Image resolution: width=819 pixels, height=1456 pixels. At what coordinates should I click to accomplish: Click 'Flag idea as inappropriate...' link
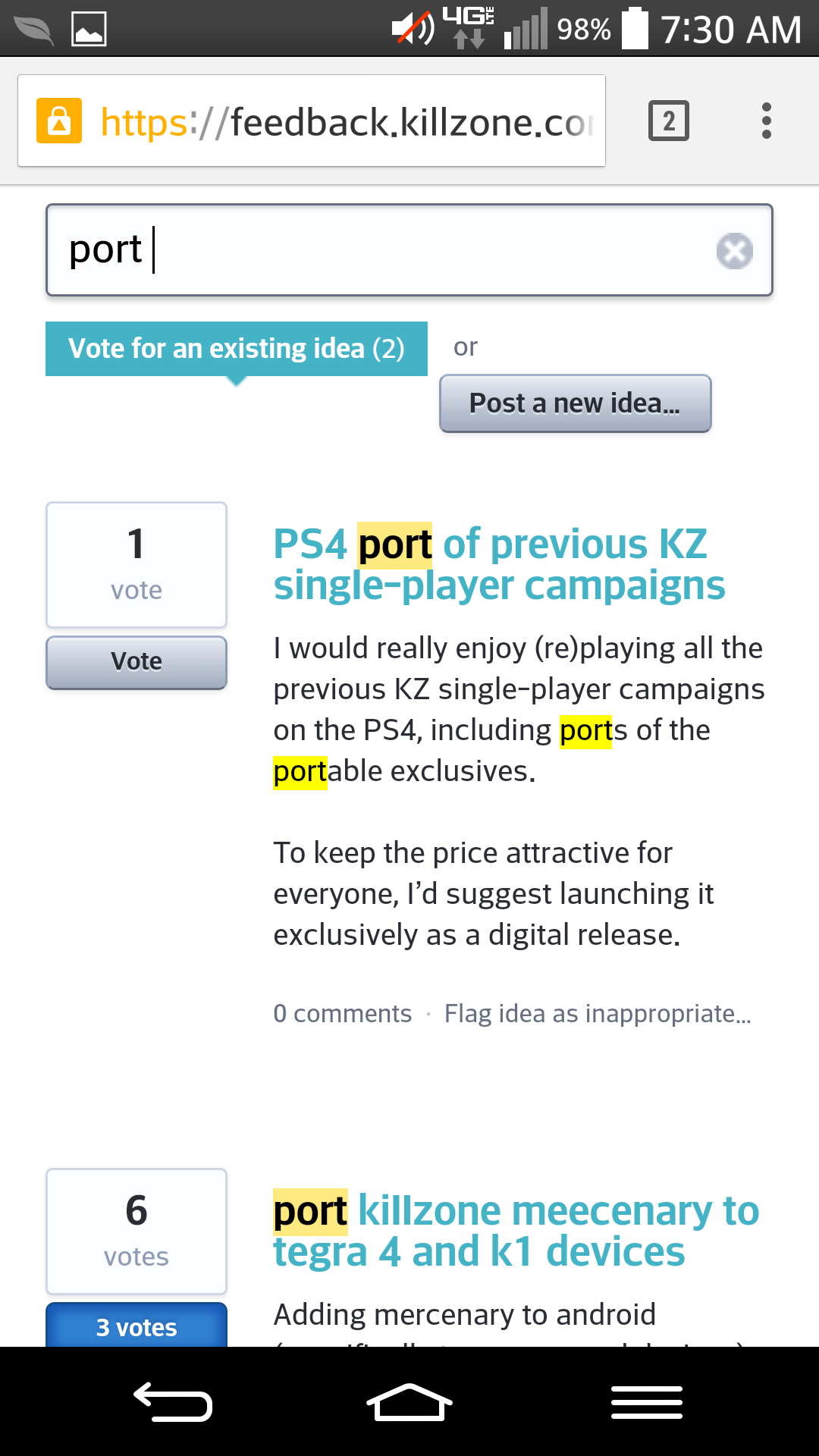[598, 1014]
